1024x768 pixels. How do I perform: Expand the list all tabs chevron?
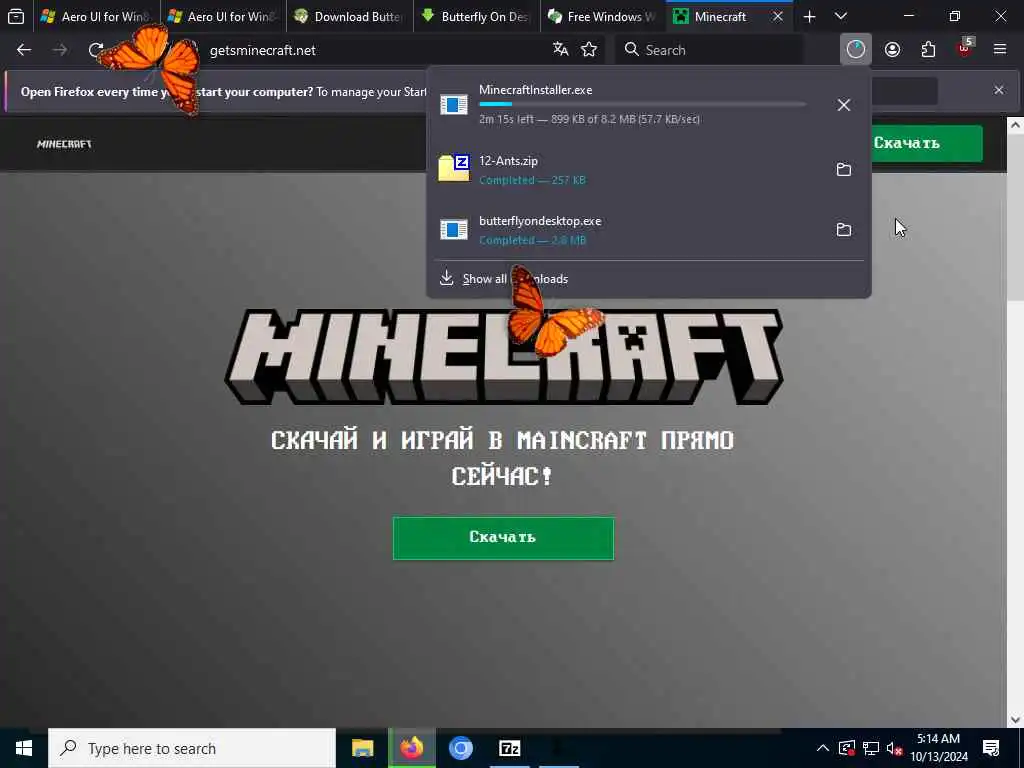tap(841, 16)
